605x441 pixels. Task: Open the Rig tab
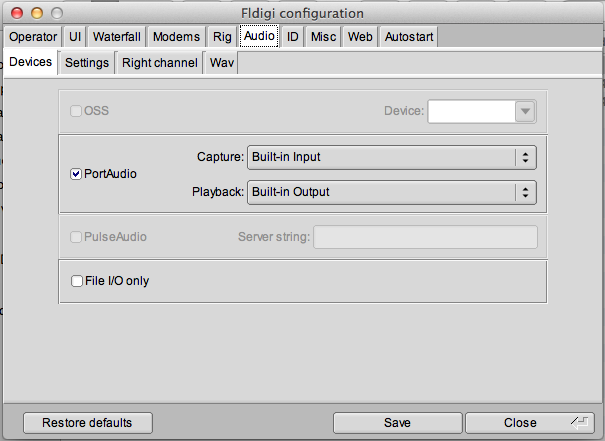pos(222,37)
